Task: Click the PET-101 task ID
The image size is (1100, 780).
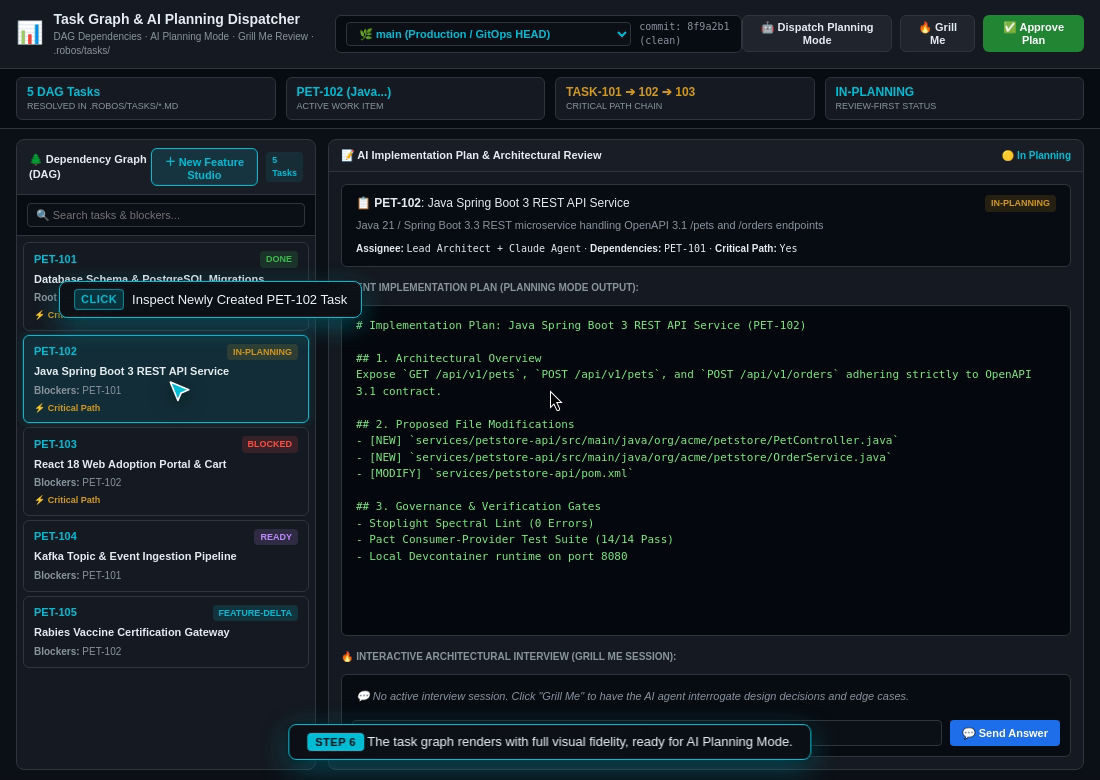Action: tap(55, 259)
